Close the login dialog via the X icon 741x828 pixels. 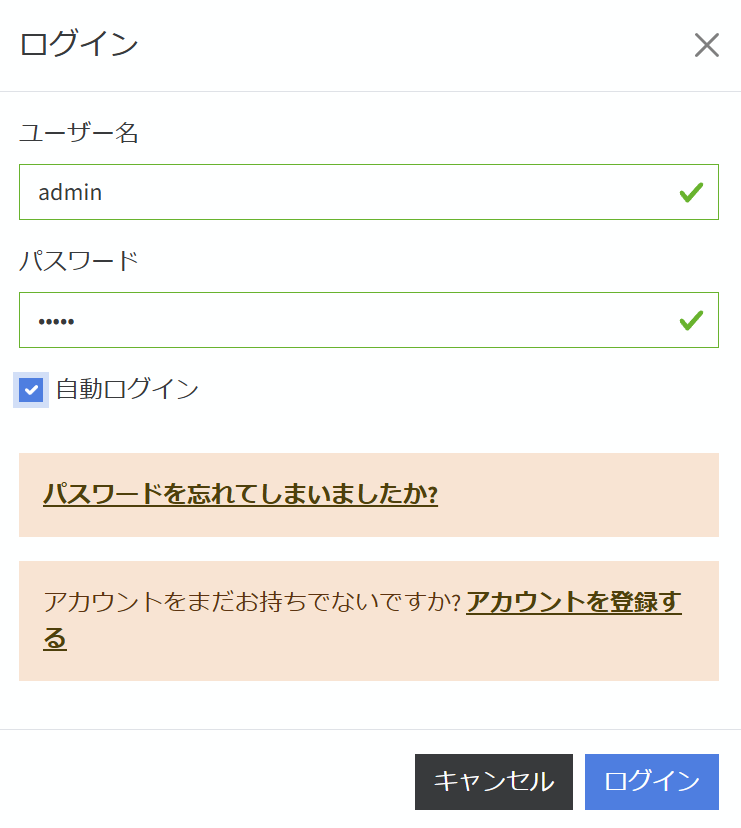tap(707, 45)
